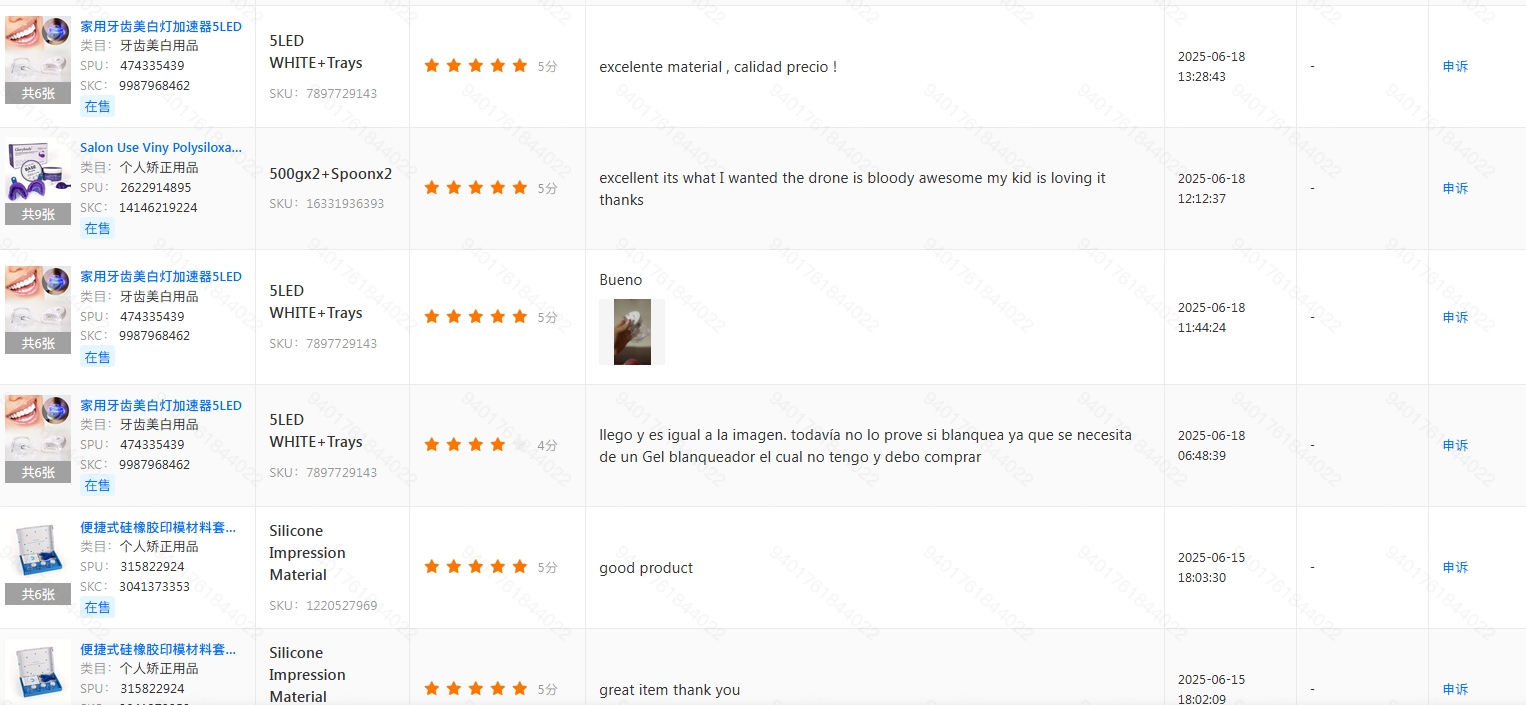
Task: Click 在售 tag in the 4-star review row
Action: (x=97, y=486)
